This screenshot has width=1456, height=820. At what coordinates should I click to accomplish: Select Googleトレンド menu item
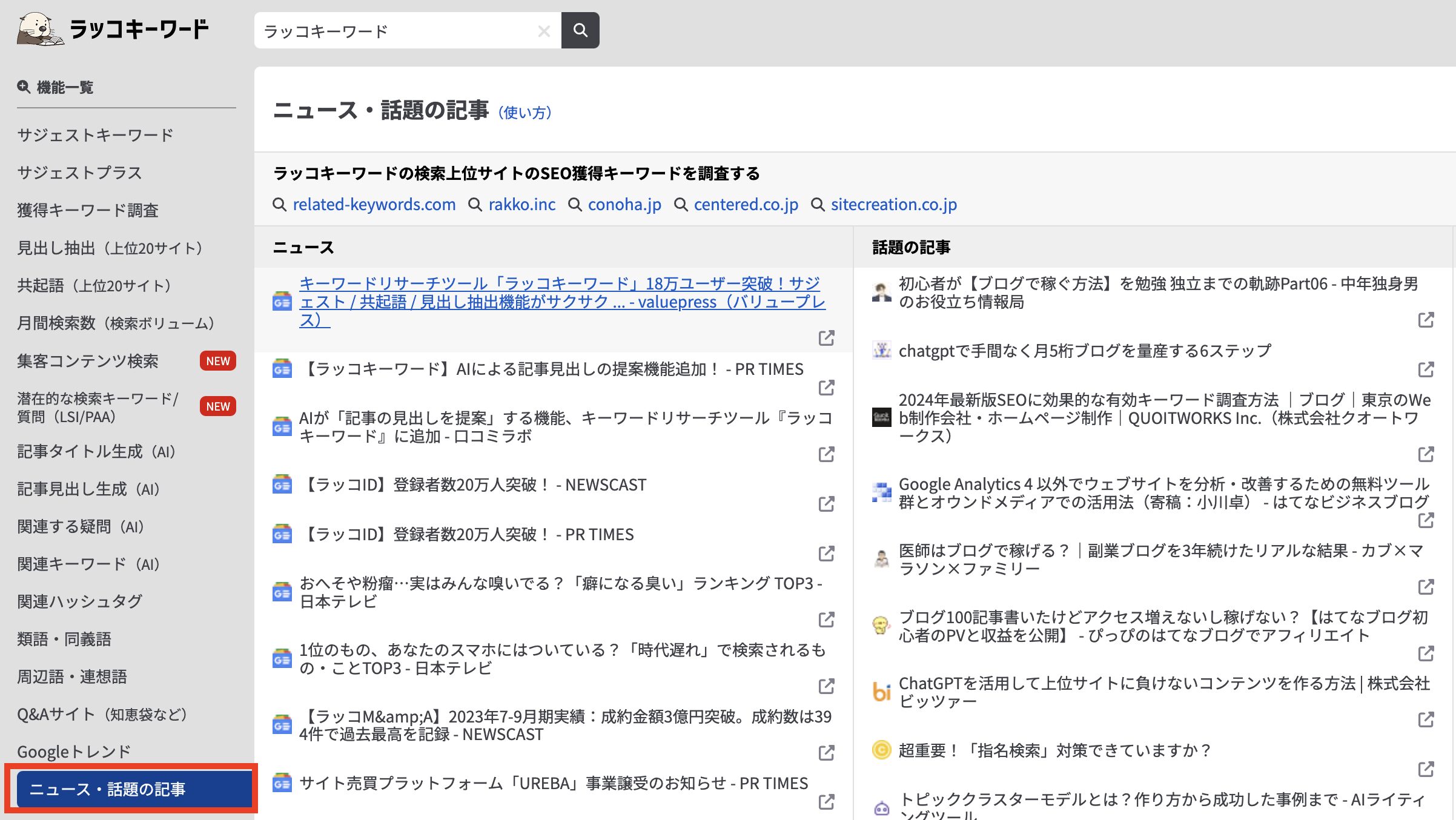pyautogui.click(x=74, y=752)
